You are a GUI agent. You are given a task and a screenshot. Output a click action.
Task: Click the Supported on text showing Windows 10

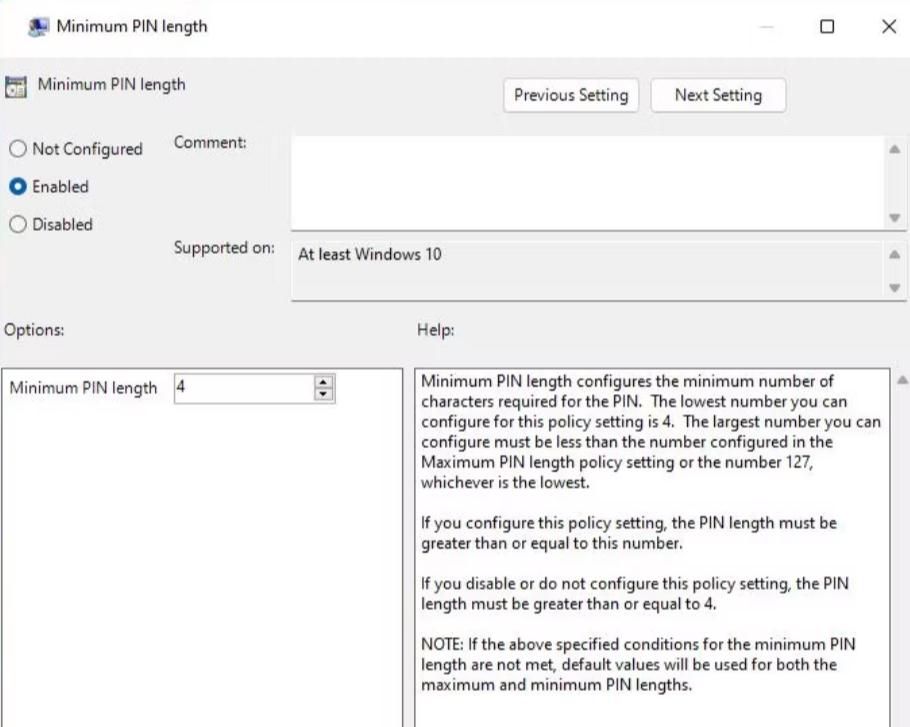coord(370,254)
